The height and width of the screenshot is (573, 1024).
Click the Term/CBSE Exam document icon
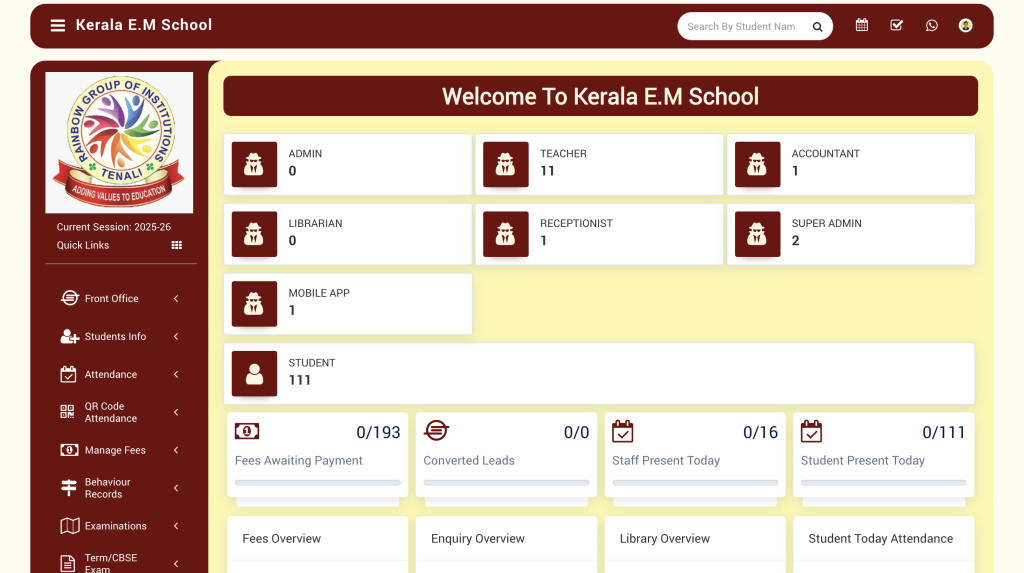(x=68, y=563)
